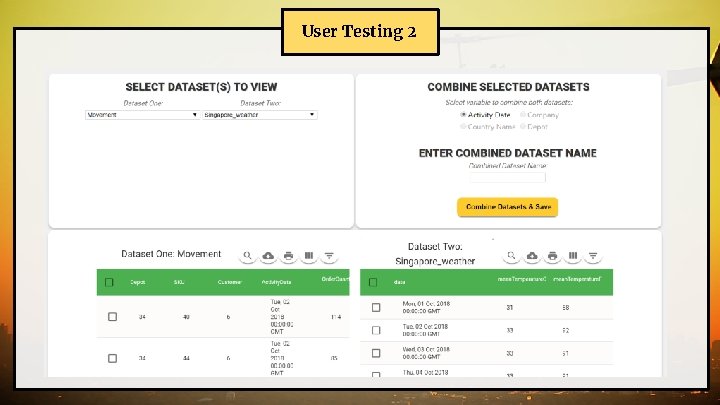720x405 pixels.
Task: Tick checkbox for Movement row with SKU 40
Action: 112,316
